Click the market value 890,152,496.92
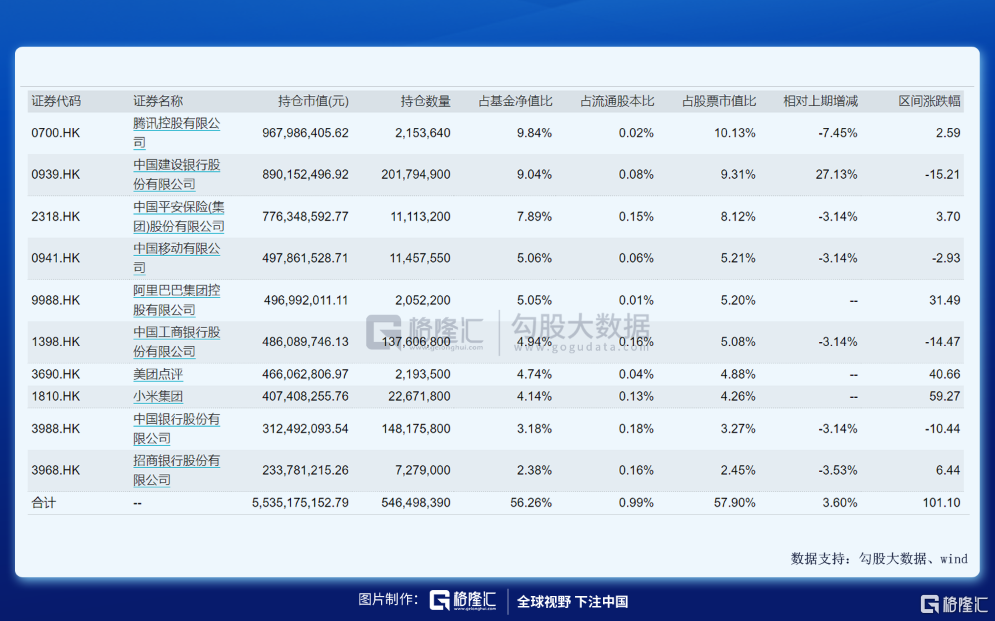The image size is (995, 621). 305,174
